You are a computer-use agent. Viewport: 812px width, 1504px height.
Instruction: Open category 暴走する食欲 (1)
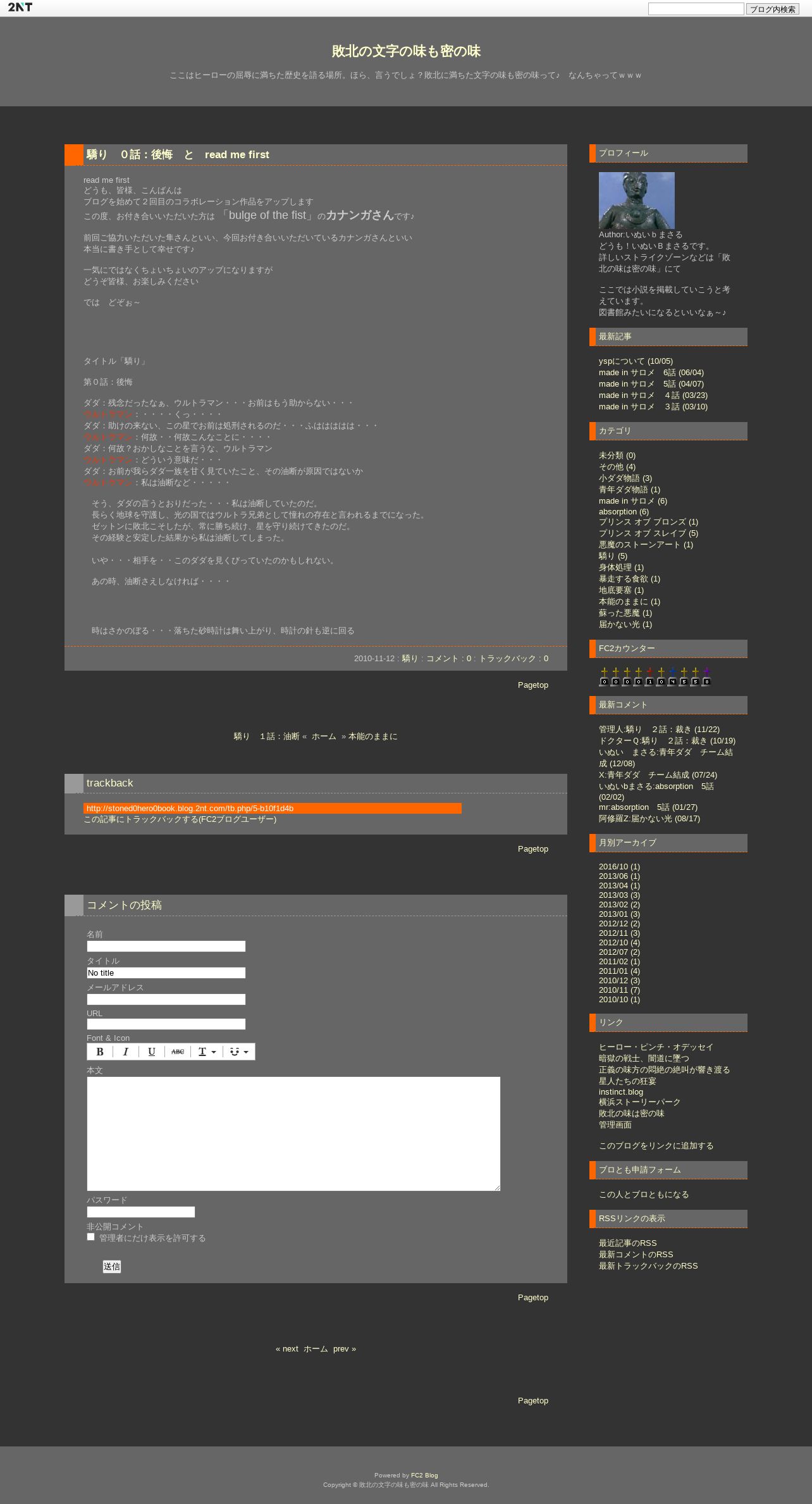pyautogui.click(x=629, y=579)
